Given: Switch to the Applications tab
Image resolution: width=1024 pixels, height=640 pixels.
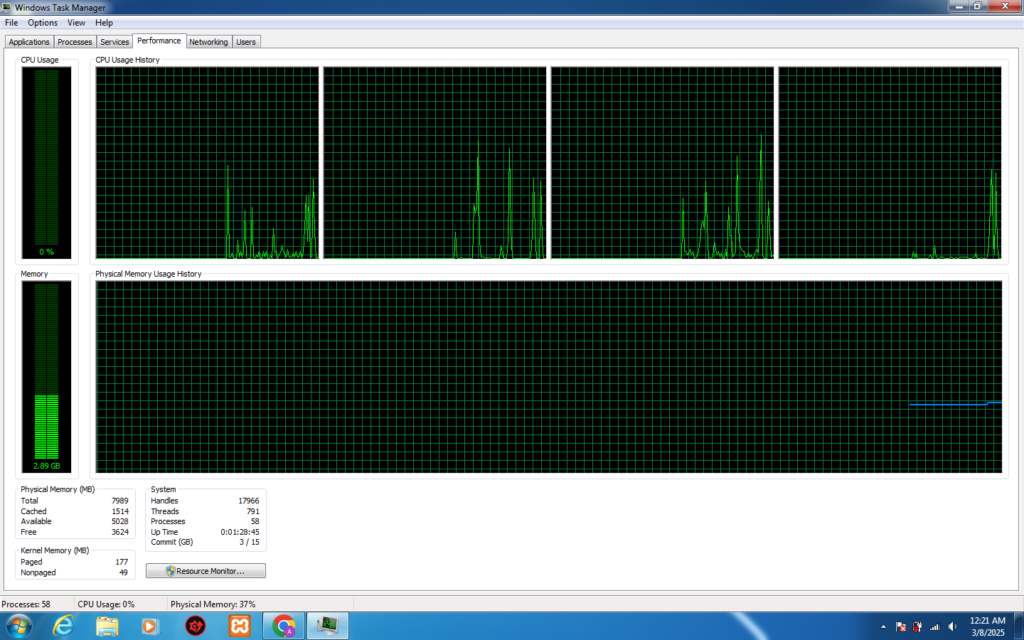Looking at the screenshot, I should pyautogui.click(x=29, y=42).
